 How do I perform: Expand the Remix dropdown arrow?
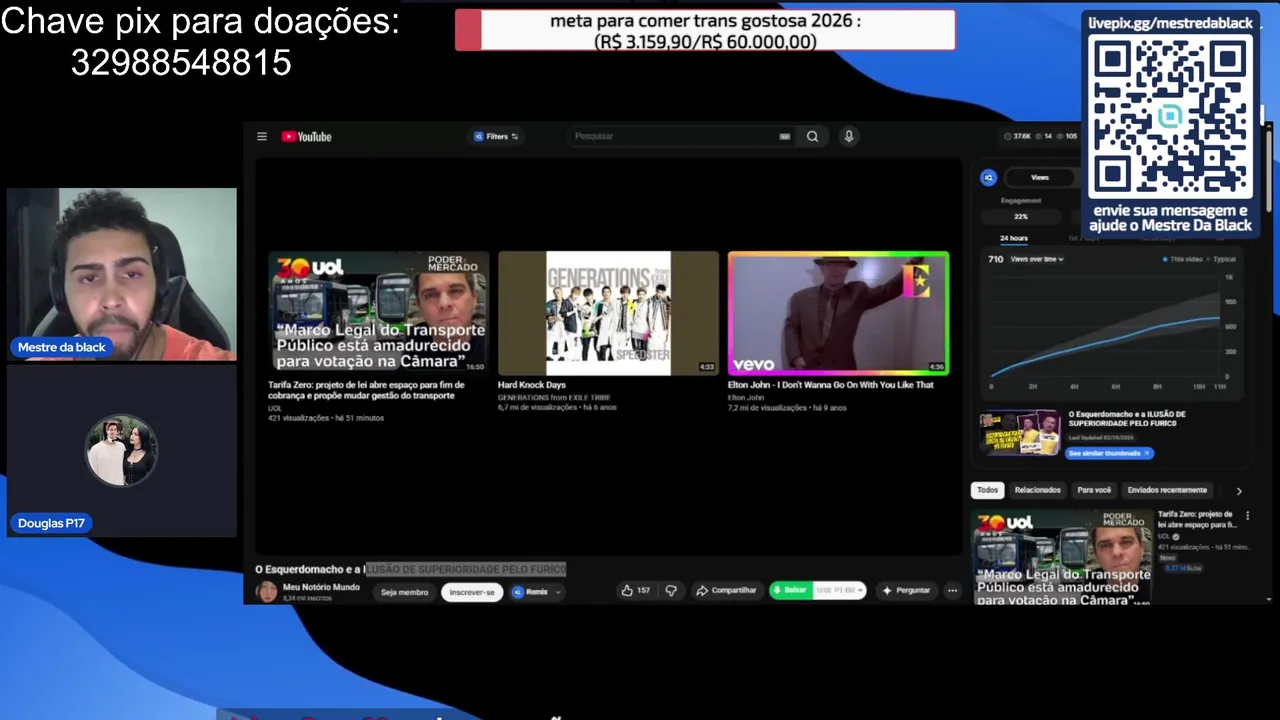tap(558, 592)
